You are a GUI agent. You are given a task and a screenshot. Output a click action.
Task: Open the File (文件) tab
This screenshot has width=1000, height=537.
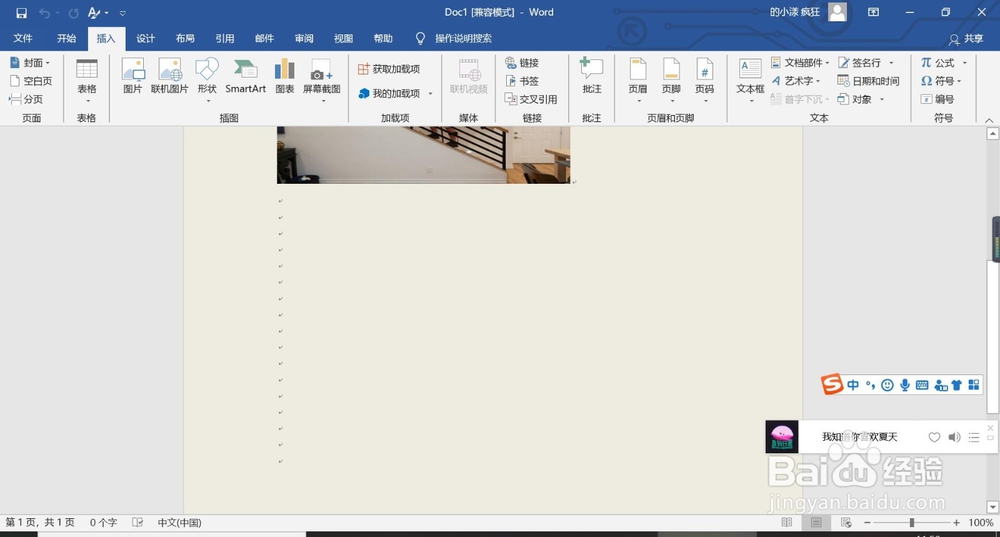[23, 38]
